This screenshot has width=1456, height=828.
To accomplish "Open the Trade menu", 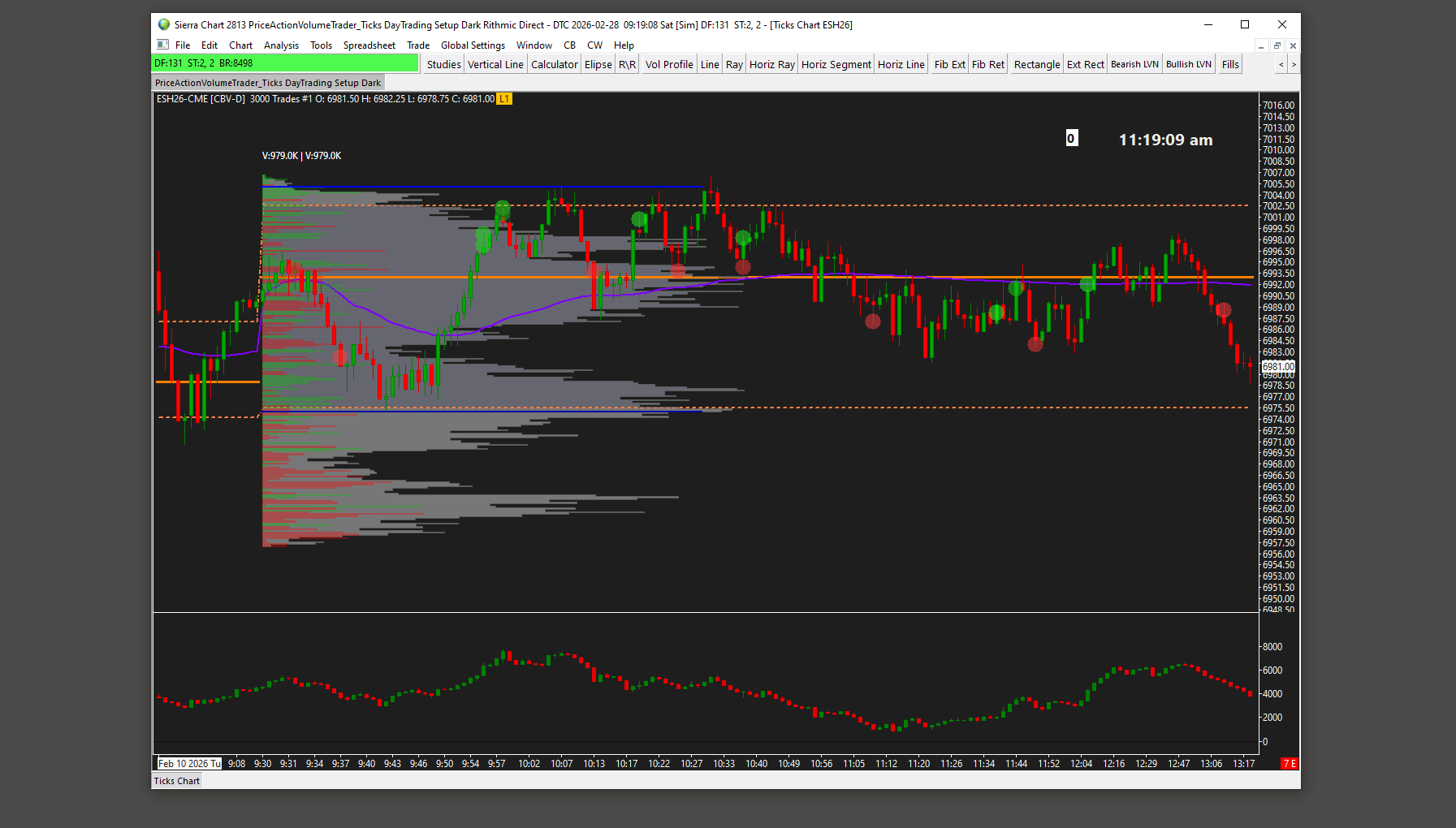I will pos(418,45).
